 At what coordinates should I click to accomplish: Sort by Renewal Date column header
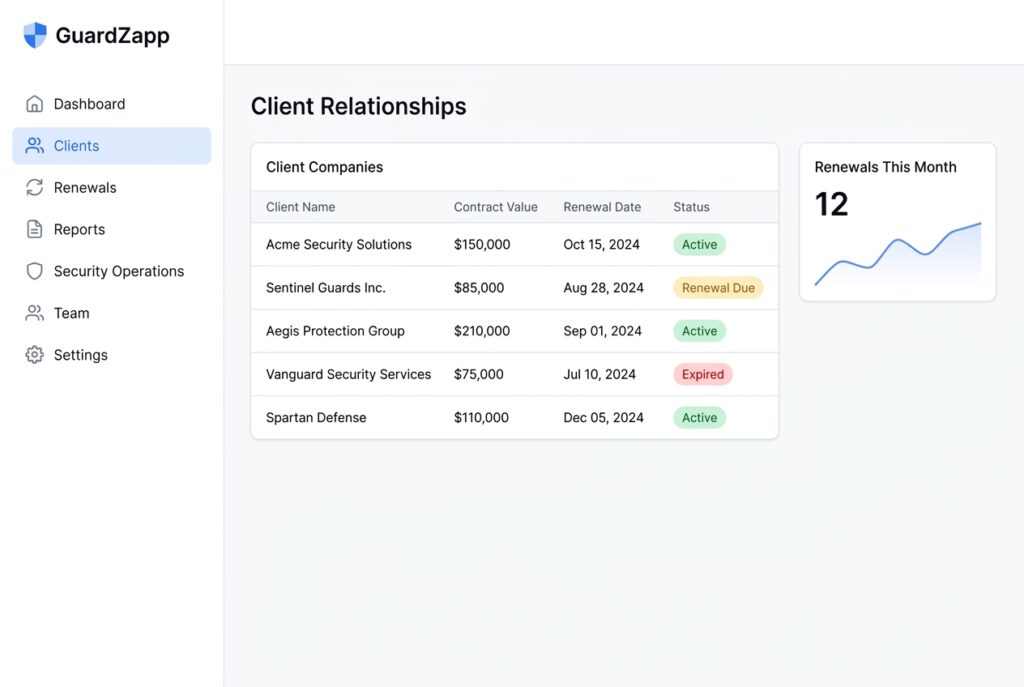(602, 207)
